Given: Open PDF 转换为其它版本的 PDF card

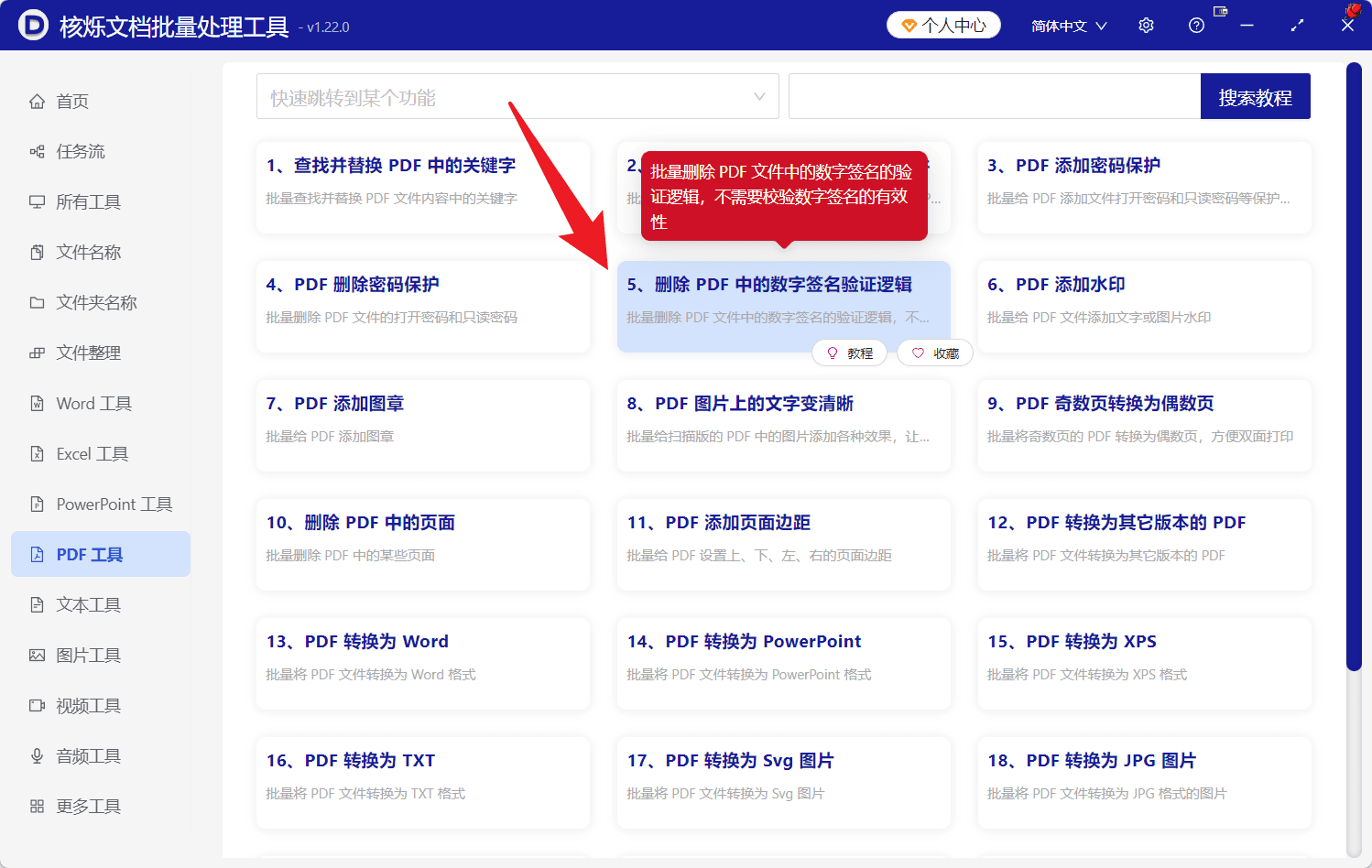Looking at the screenshot, I should (1144, 545).
